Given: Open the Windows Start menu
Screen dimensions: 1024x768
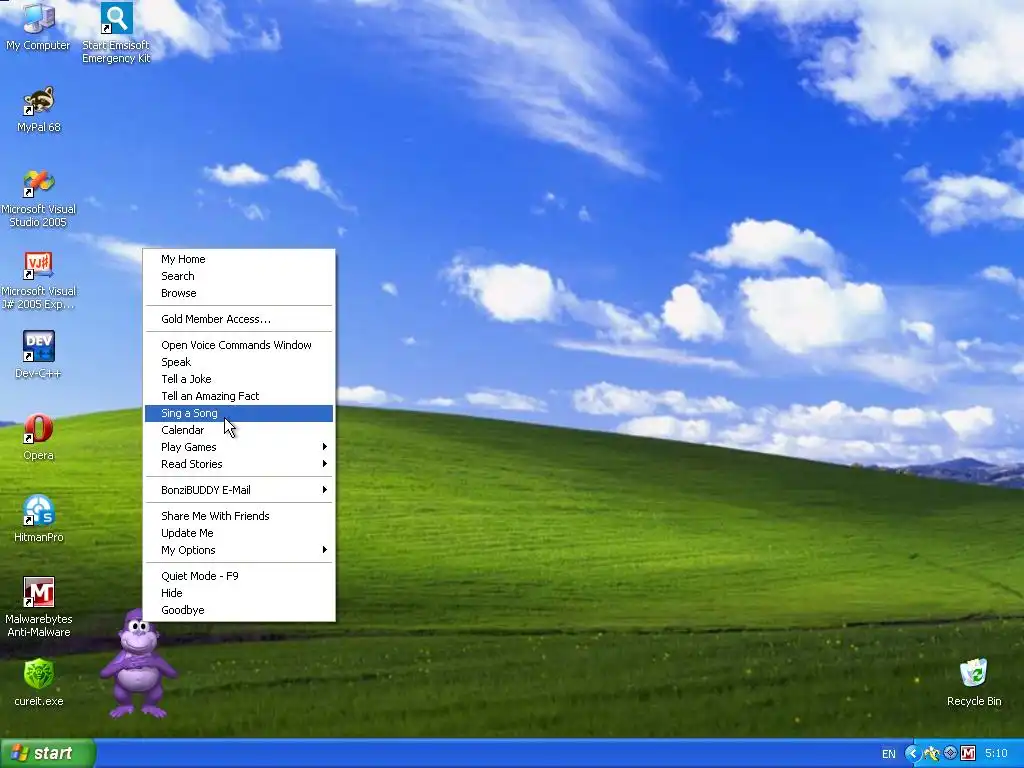Looking at the screenshot, I should pyautogui.click(x=48, y=754).
